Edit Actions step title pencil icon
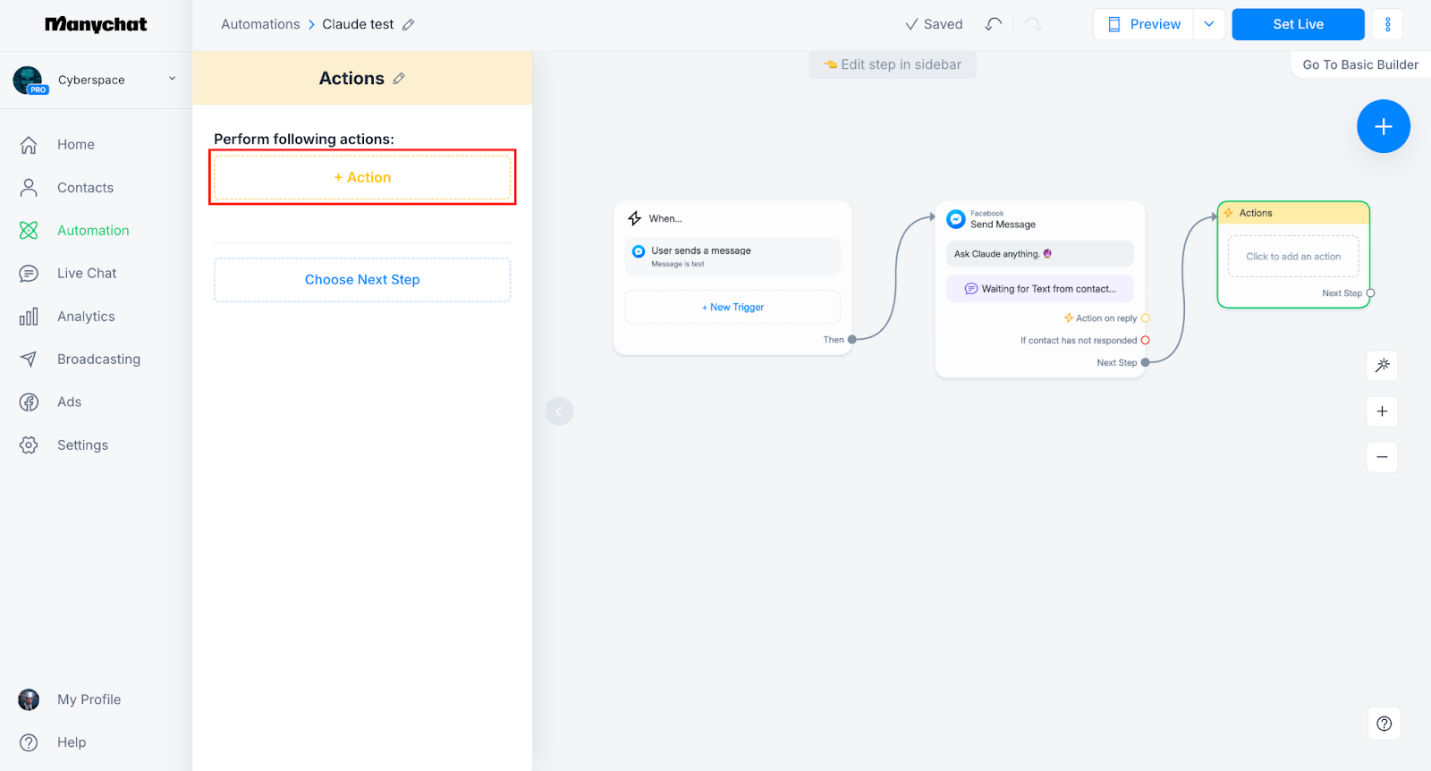Viewport: 1431px width, 771px height. coord(399,79)
